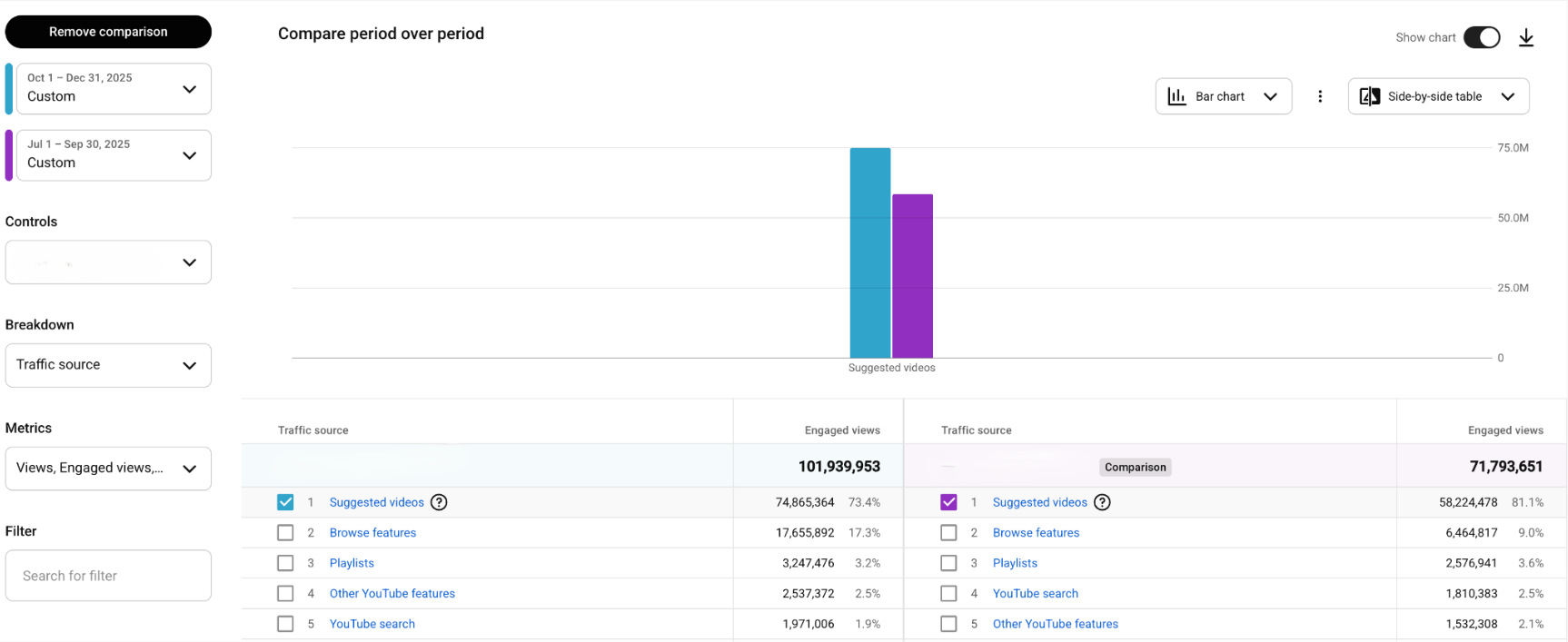Click the Remove comparison button

(108, 32)
